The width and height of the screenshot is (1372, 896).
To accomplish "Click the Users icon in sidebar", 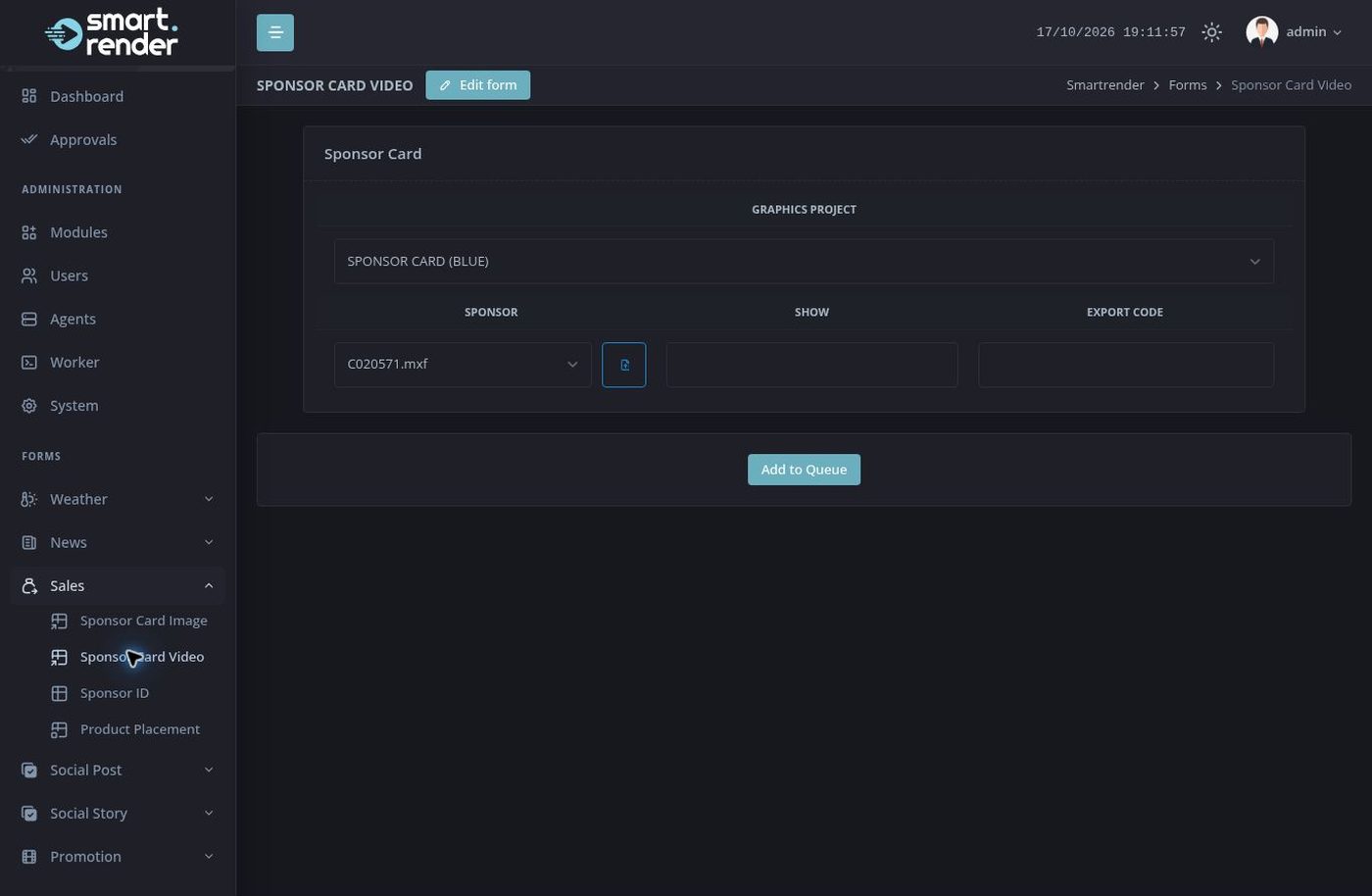I will pos(29,275).
